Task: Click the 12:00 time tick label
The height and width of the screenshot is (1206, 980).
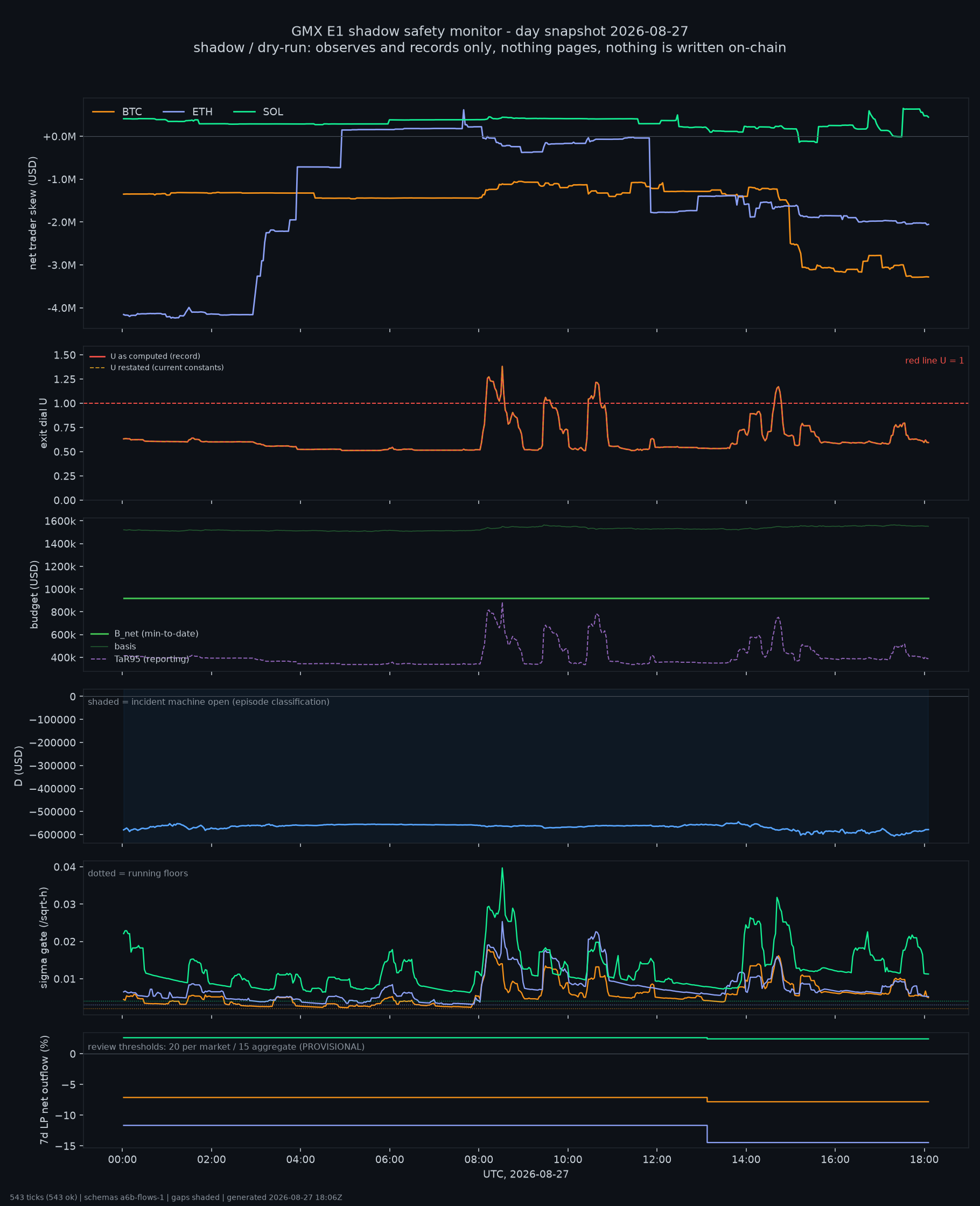Action: pos(657,1160)
